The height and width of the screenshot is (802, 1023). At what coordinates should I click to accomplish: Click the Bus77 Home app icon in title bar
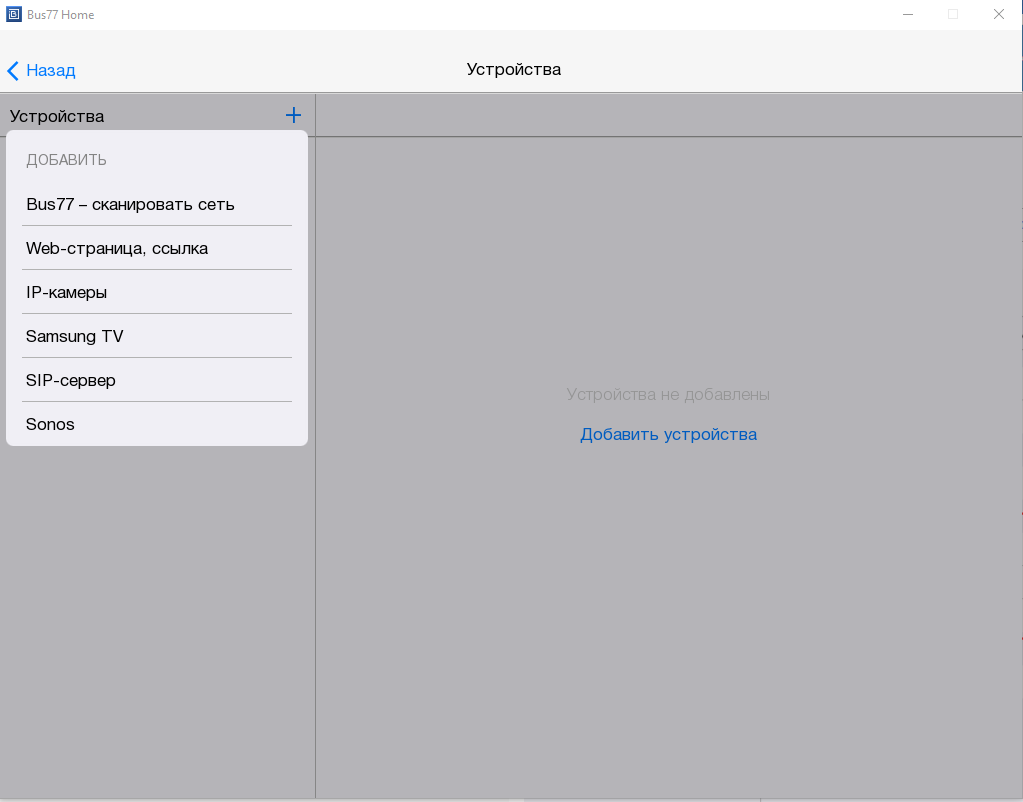point(14,14)
